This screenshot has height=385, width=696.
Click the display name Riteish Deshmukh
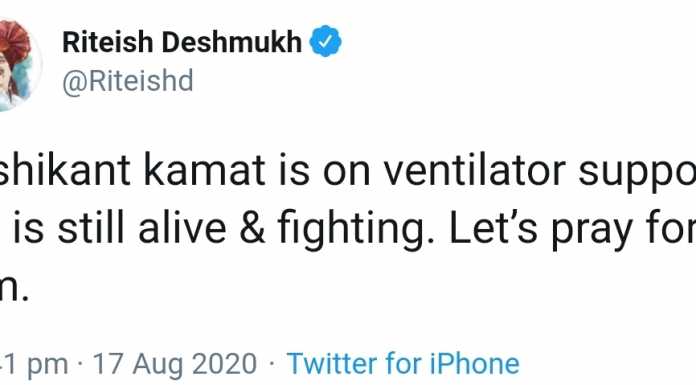pyautogui.click(x=182, y=42)
